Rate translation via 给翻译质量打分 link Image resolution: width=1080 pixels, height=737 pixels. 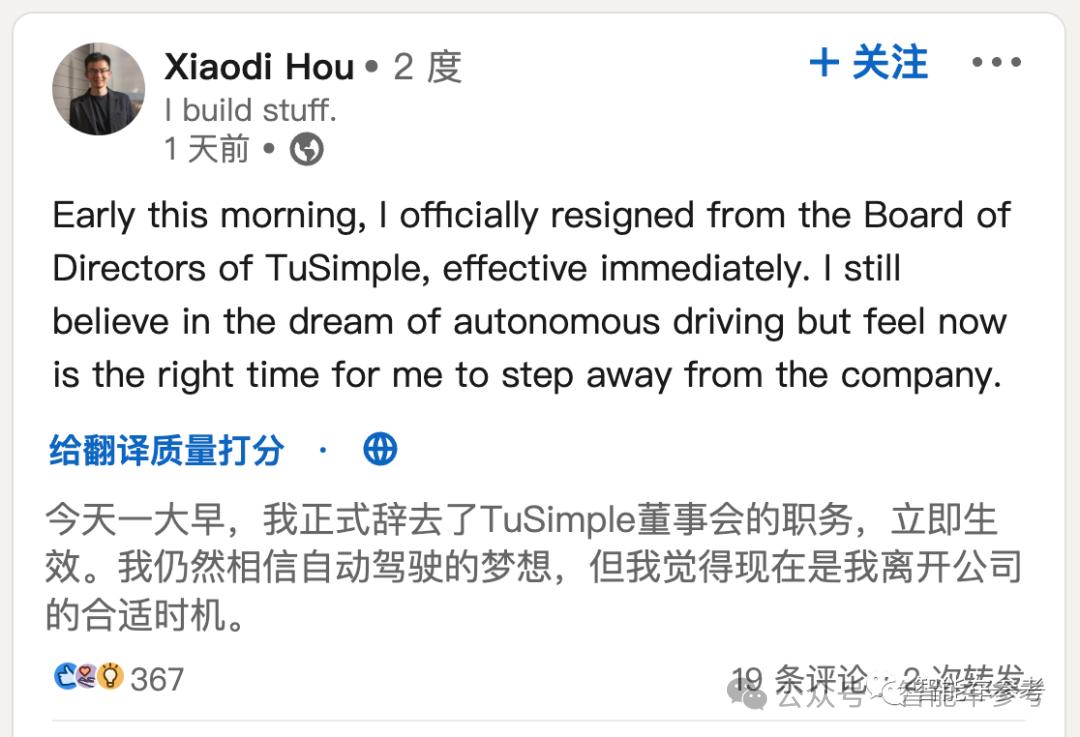point(167,450)
